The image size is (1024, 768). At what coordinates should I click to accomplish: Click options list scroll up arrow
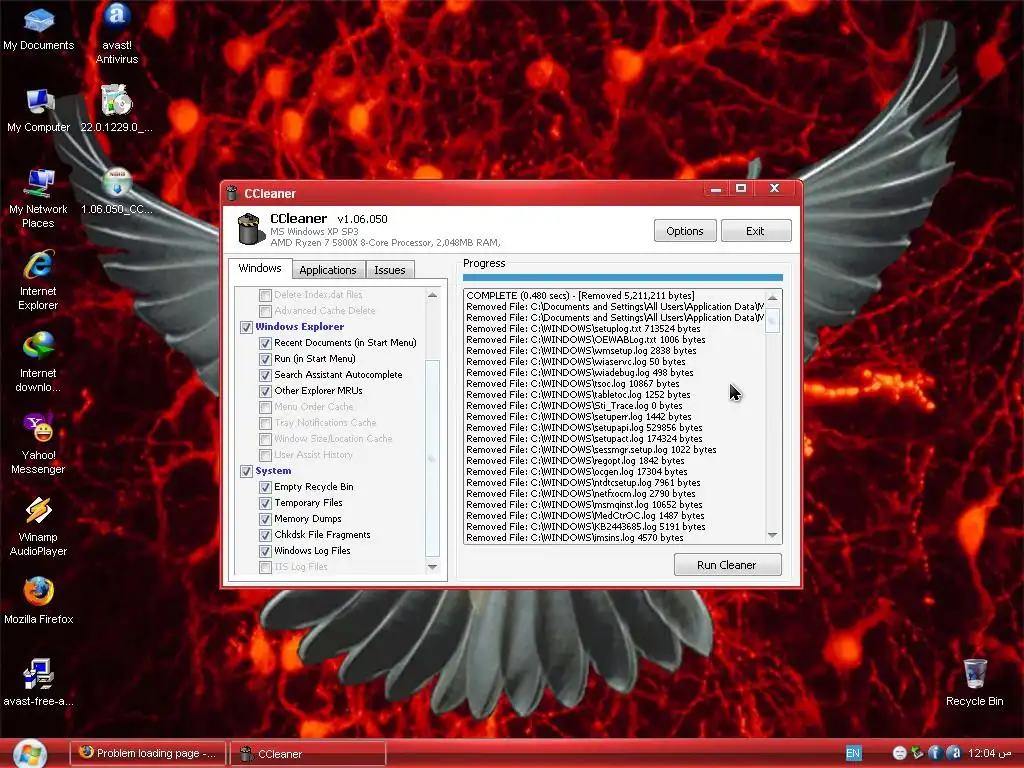point(432,295)
